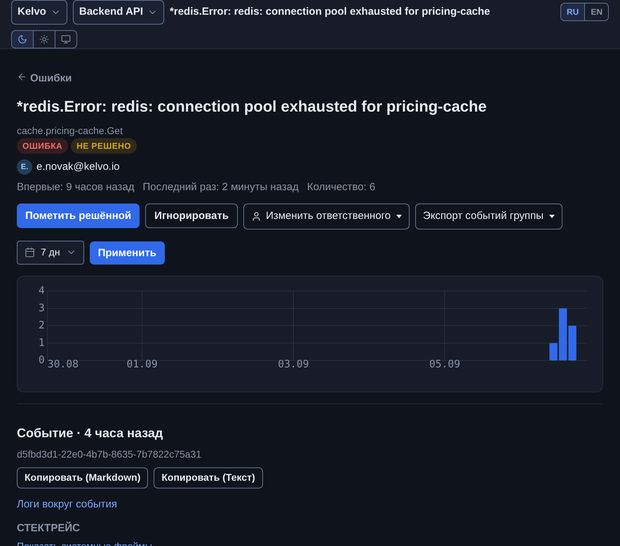Click the tallest bar in the chart
The width and height of the screenshot is (620, 546).
tap(563, 334)
